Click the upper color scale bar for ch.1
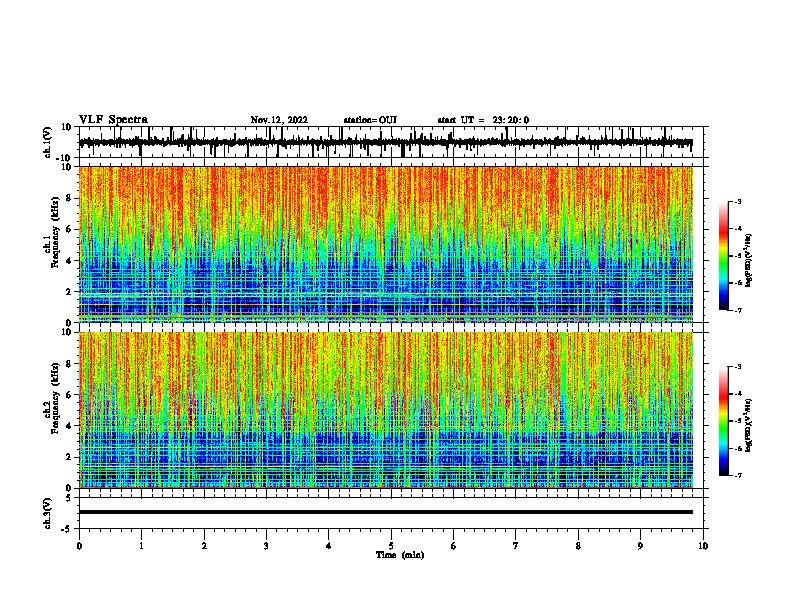Image resolution: width=792 pixels, height=612 pixels. pos(724,256)
